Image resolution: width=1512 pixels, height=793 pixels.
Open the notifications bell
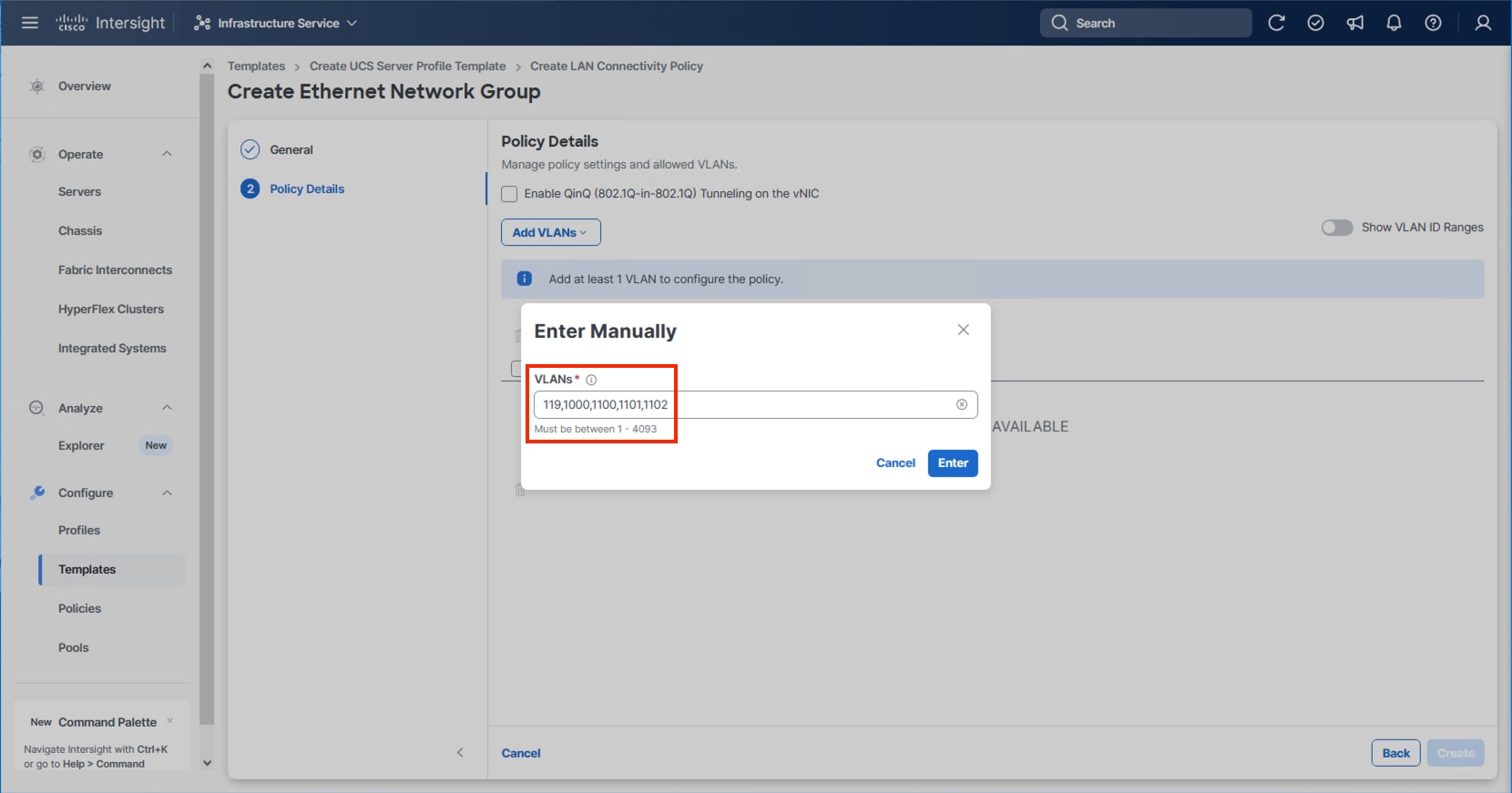tap(1394, 23)
